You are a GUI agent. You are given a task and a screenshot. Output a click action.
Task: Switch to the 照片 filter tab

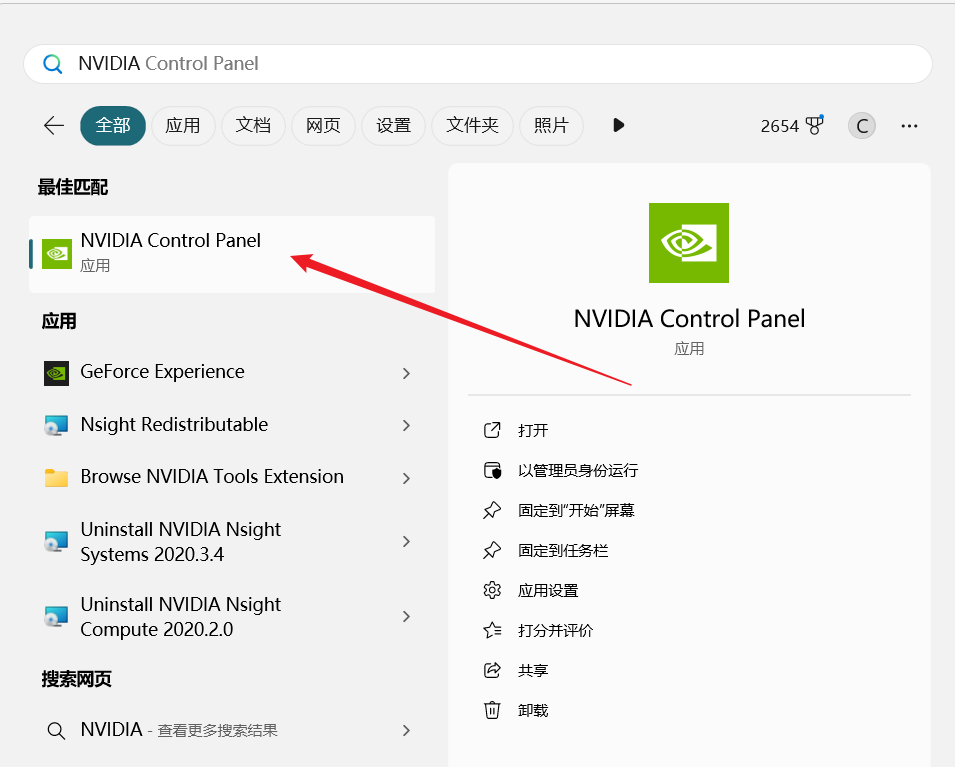point(551,125)
